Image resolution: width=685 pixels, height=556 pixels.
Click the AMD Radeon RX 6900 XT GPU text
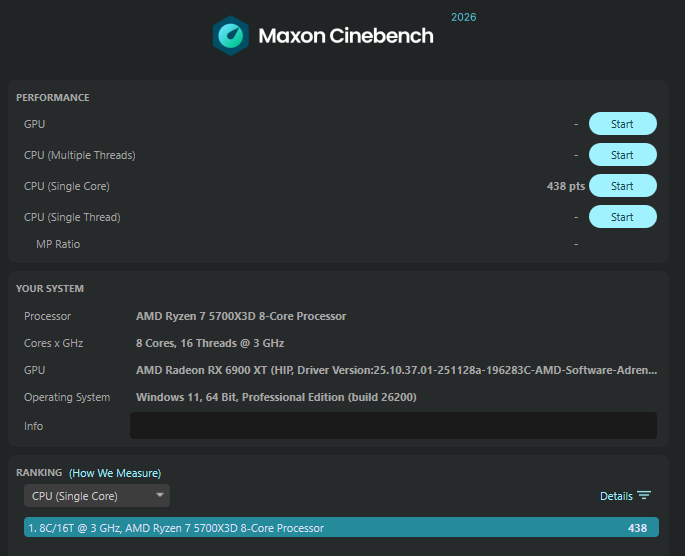[396, 370]
